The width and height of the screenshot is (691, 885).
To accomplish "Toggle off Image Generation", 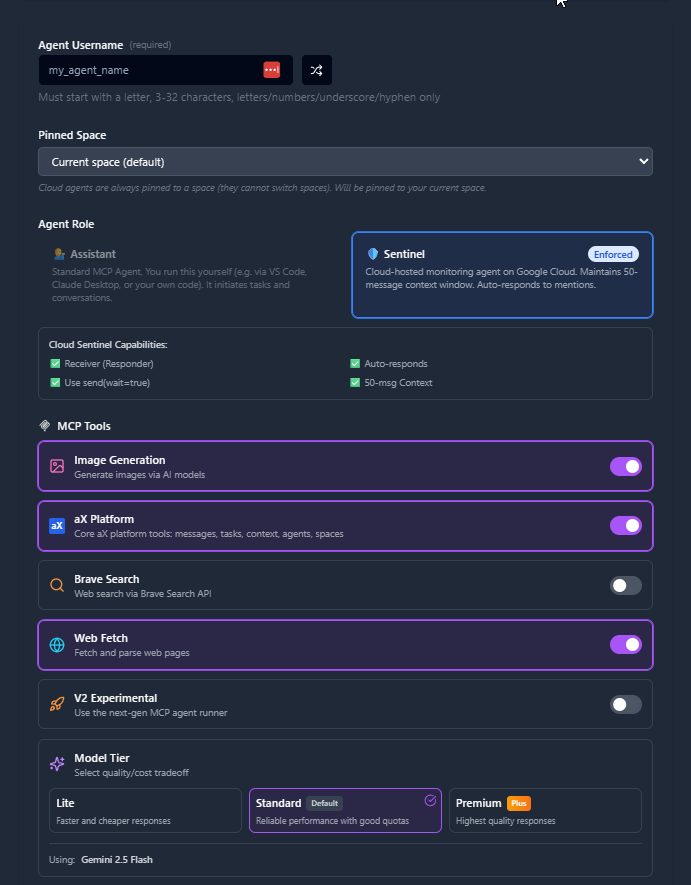I will (x=625, y=466).
